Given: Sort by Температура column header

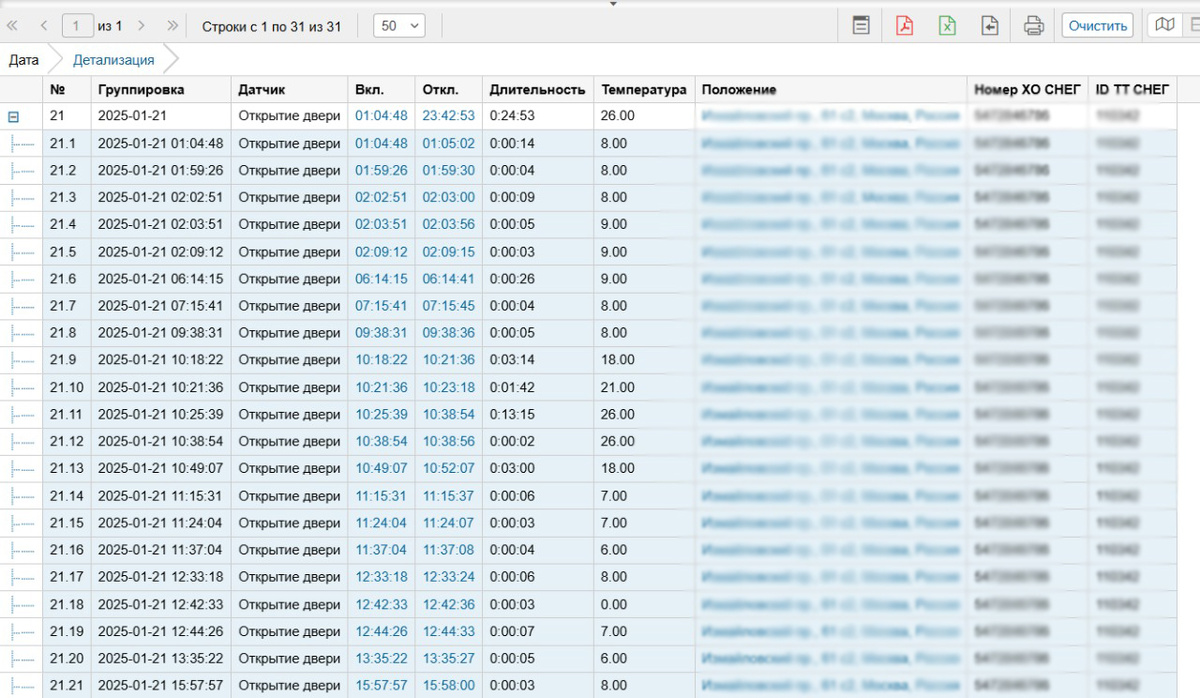Looking at the screenshot, I should [644, 89].
